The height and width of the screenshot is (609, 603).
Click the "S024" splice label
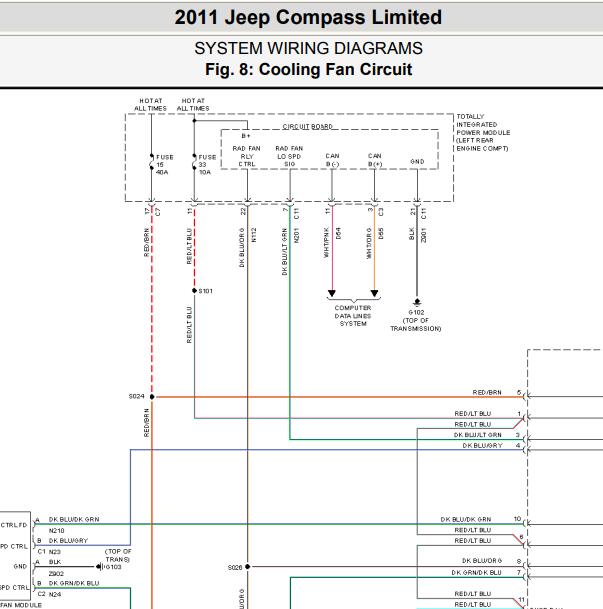(x=136, y=396)
